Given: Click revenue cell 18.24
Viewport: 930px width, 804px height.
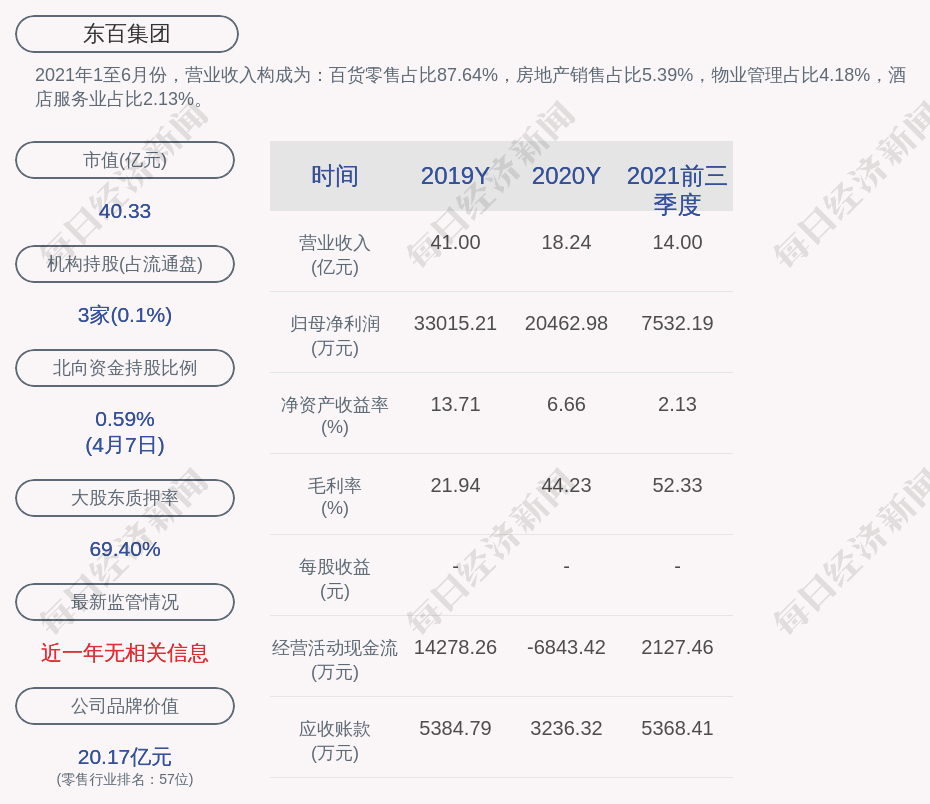Looking at the screenshot, I should coord(566,243).
